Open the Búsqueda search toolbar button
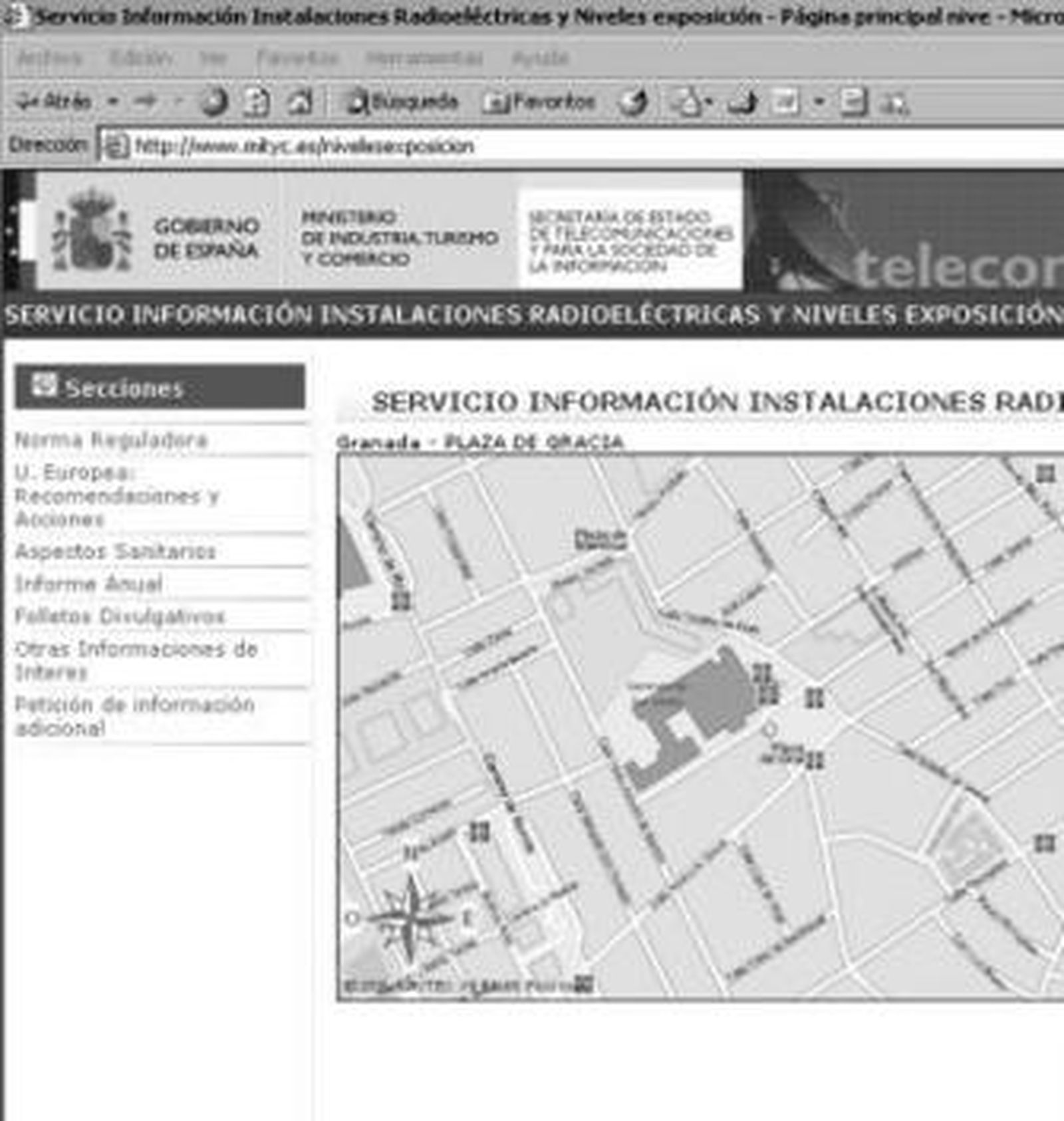This screenshot has height=1121, width=1064. click(402, 102)
